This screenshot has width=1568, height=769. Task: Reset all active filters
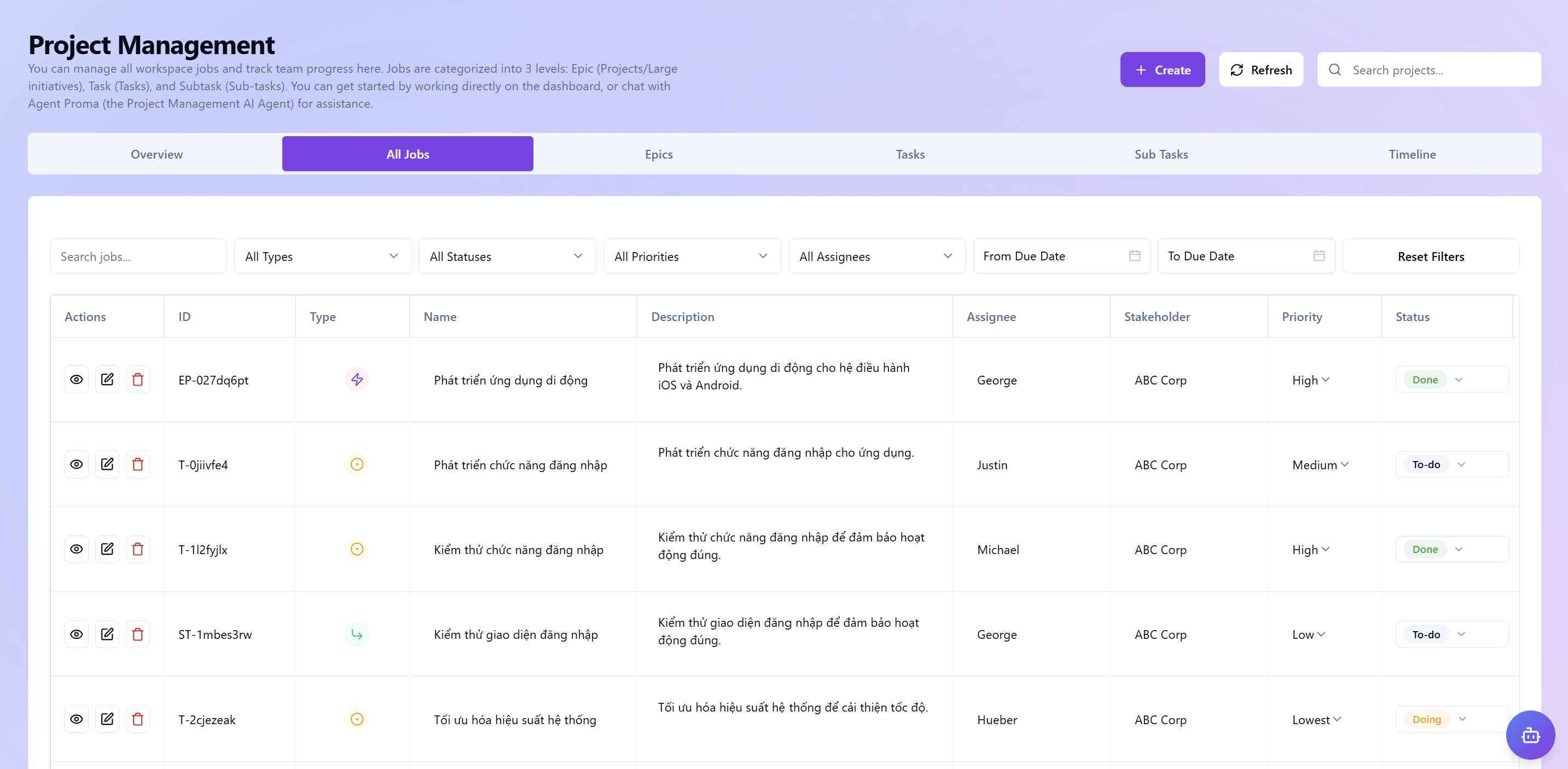coord(1431,256)
